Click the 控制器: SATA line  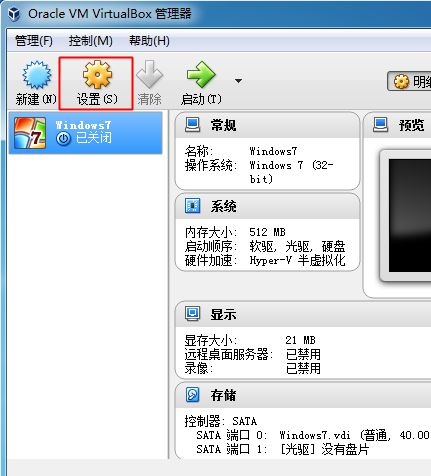pyautogui.click(x=221, y=421)
